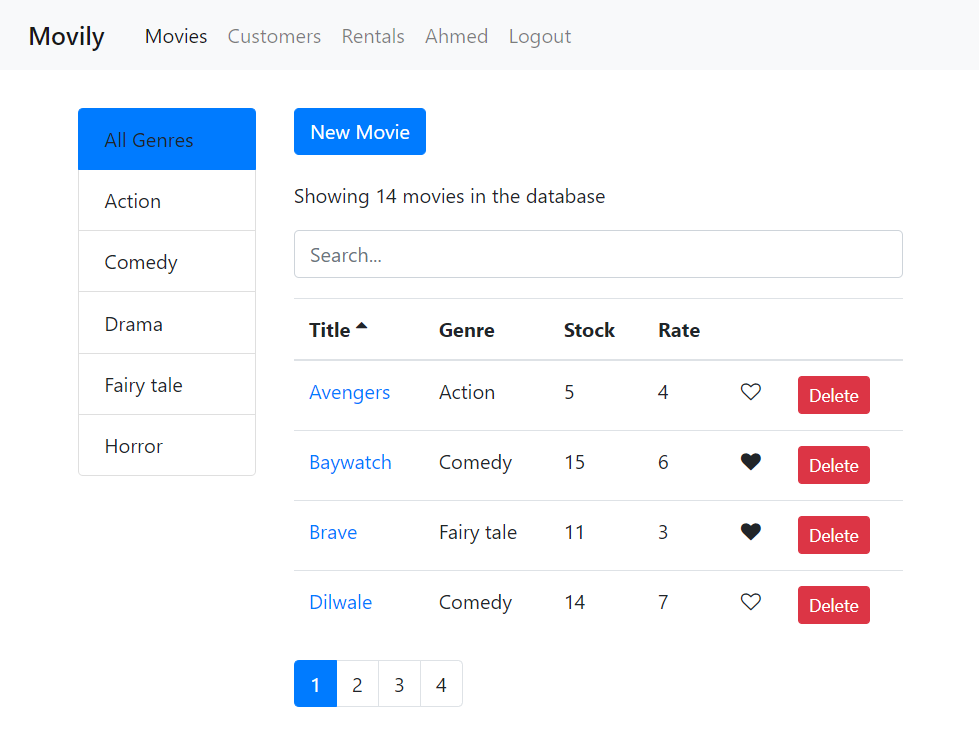Screen dimensions: 979x732
Task: Click Dilwale row genre 'Comedy' cell
Action: [x=475, y=602]
